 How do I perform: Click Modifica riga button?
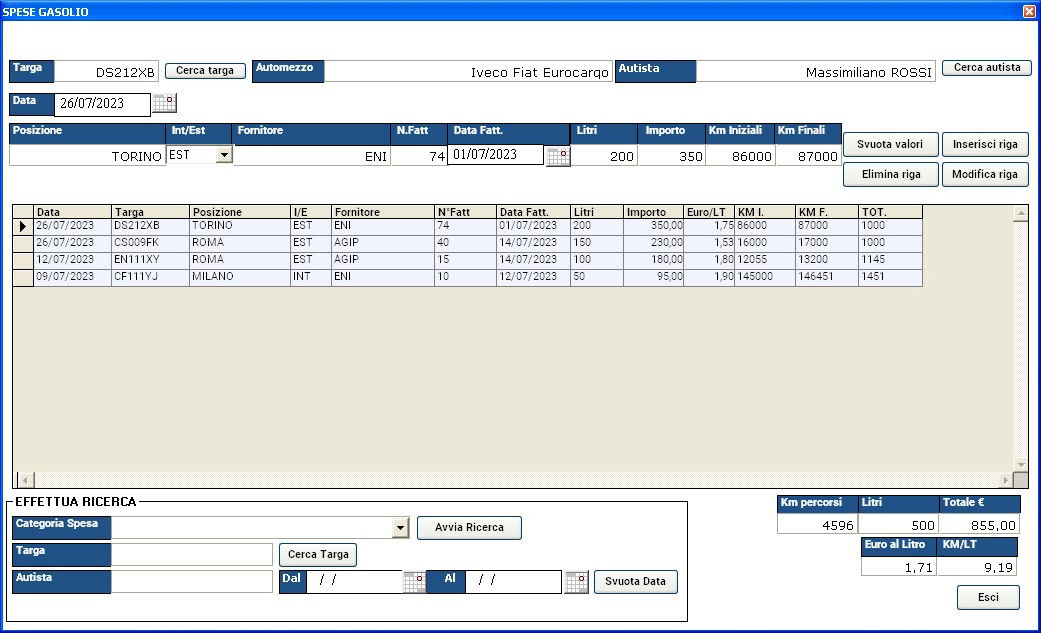coord(985,174)
